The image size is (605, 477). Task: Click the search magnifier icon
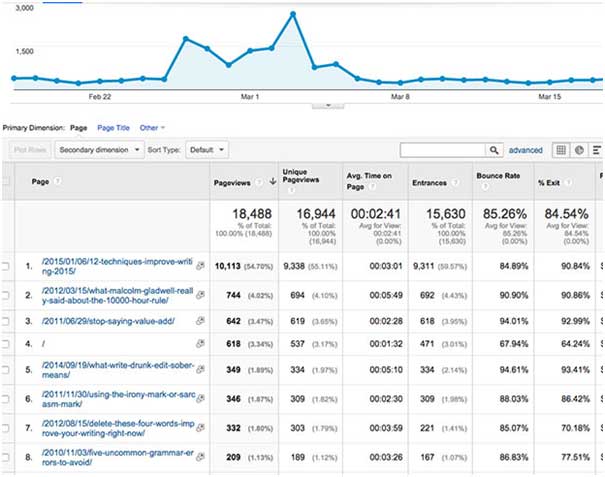[493, 150]
